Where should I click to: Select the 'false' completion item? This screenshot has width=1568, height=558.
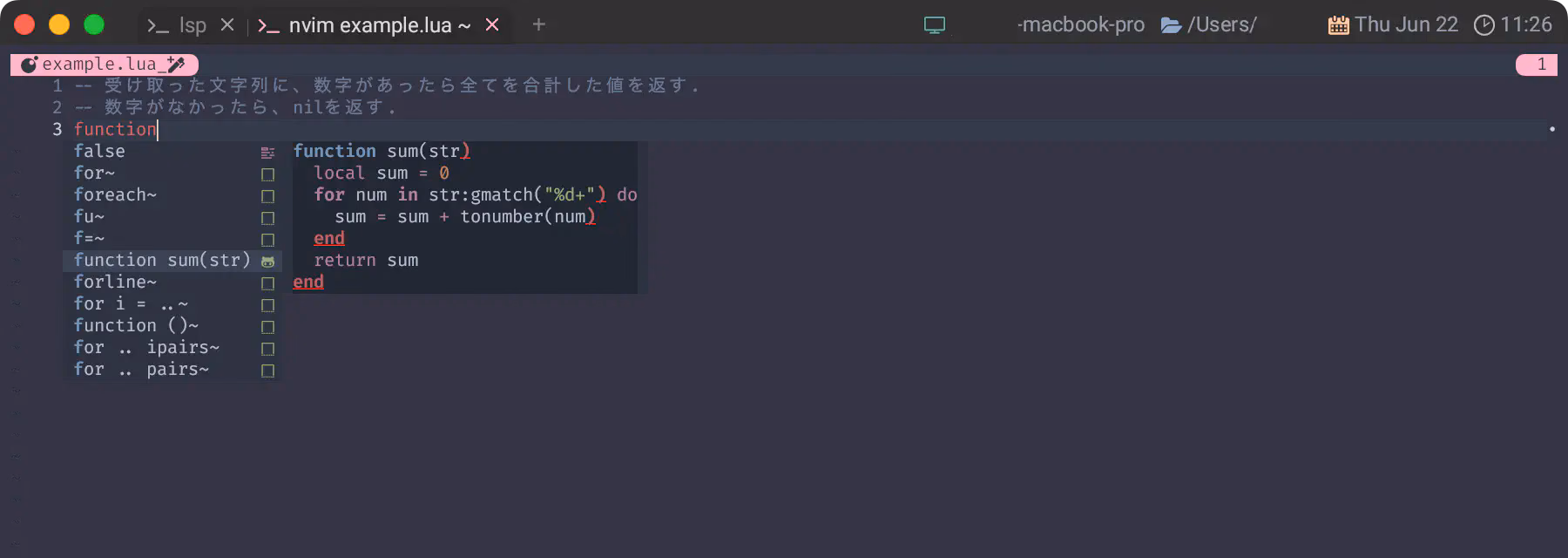[172, 151]
